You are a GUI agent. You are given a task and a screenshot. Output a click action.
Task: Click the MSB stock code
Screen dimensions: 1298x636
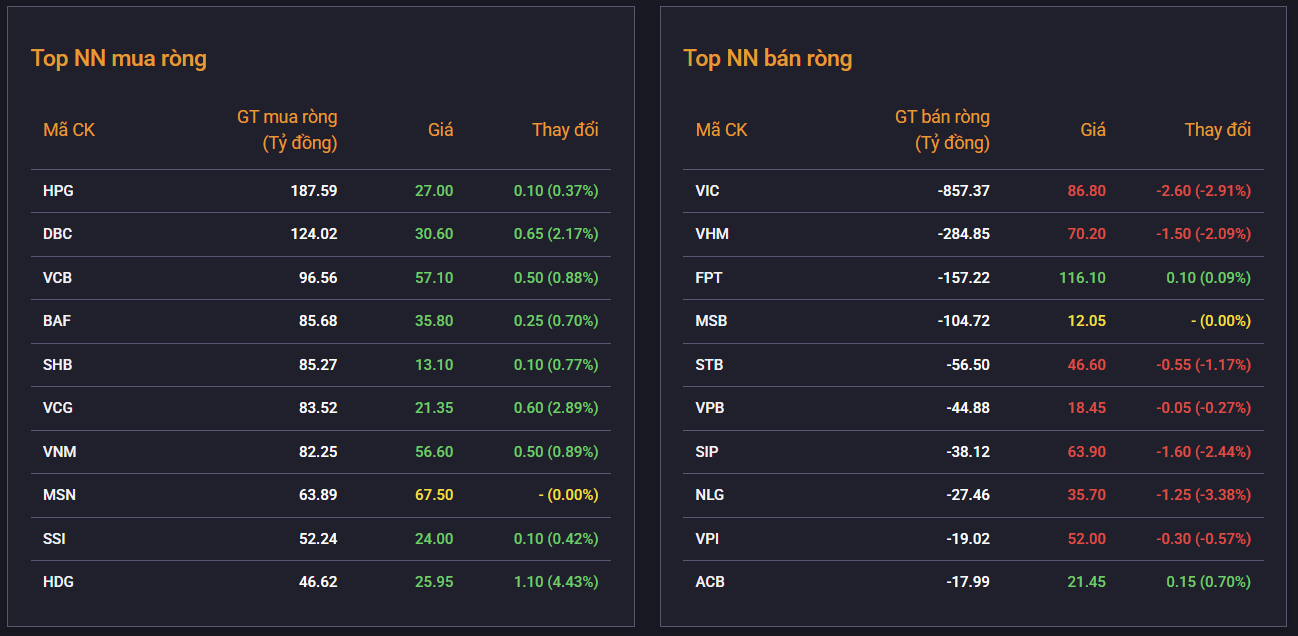(x=711, y=321)
